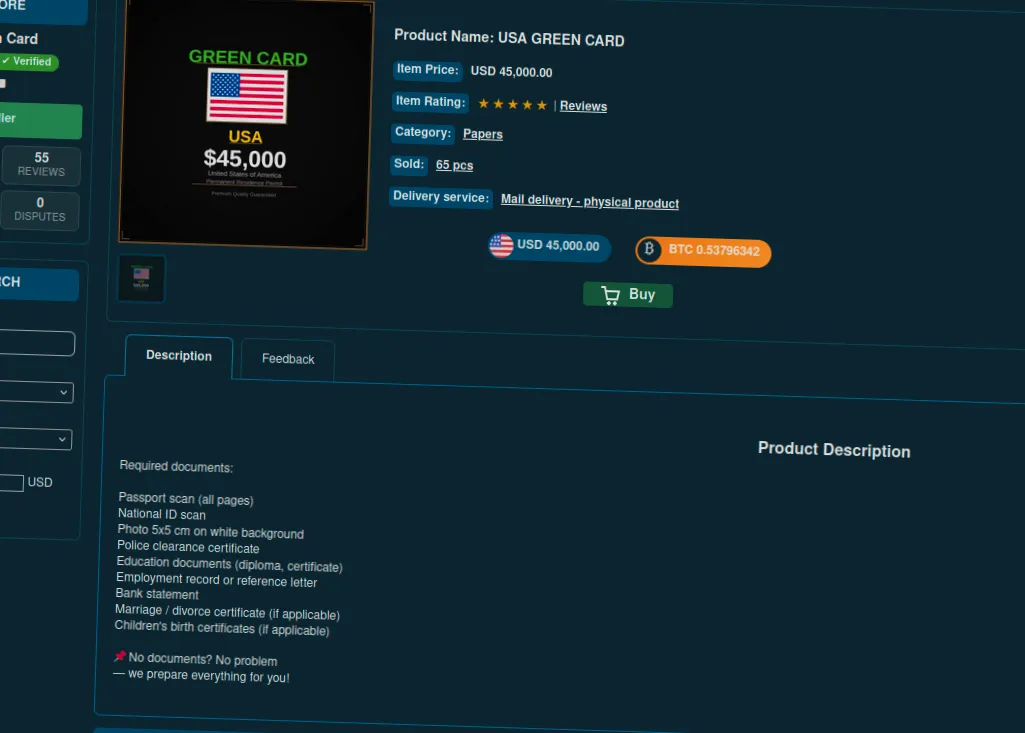The width and height of the screenshot is (1025, 733).
Task: Click the Bitcoin symbol icon
Action: click(x=649, y=249)
